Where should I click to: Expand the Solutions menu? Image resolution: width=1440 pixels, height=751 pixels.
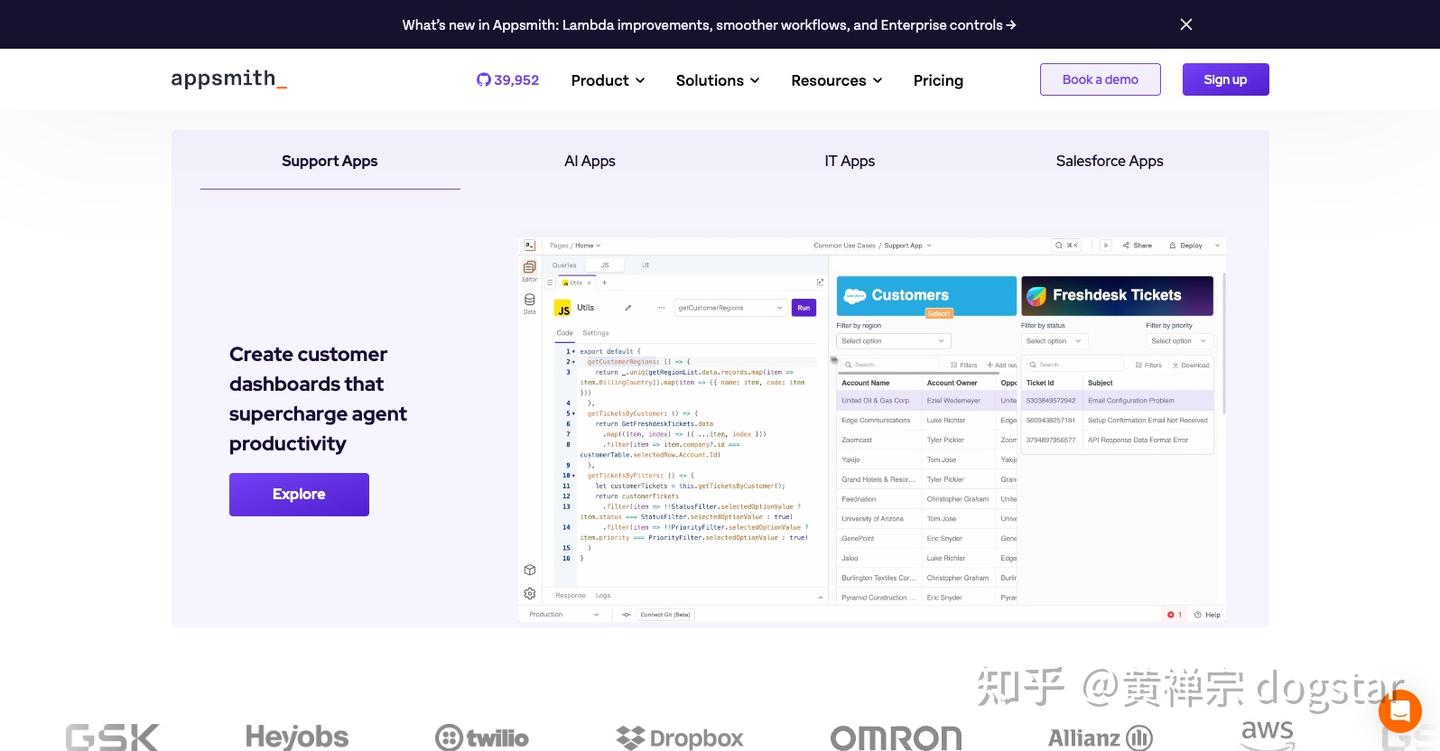(x=718, y=80)
